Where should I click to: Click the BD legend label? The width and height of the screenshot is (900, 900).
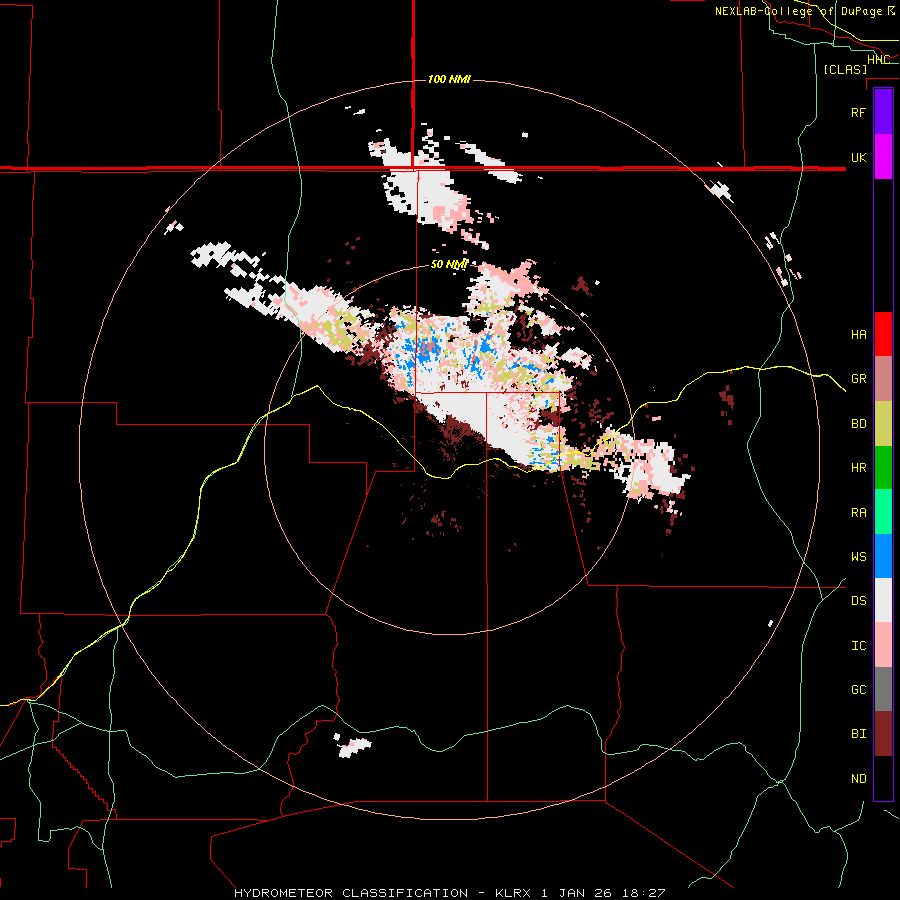pyautogui.click(x=858, y=424)
